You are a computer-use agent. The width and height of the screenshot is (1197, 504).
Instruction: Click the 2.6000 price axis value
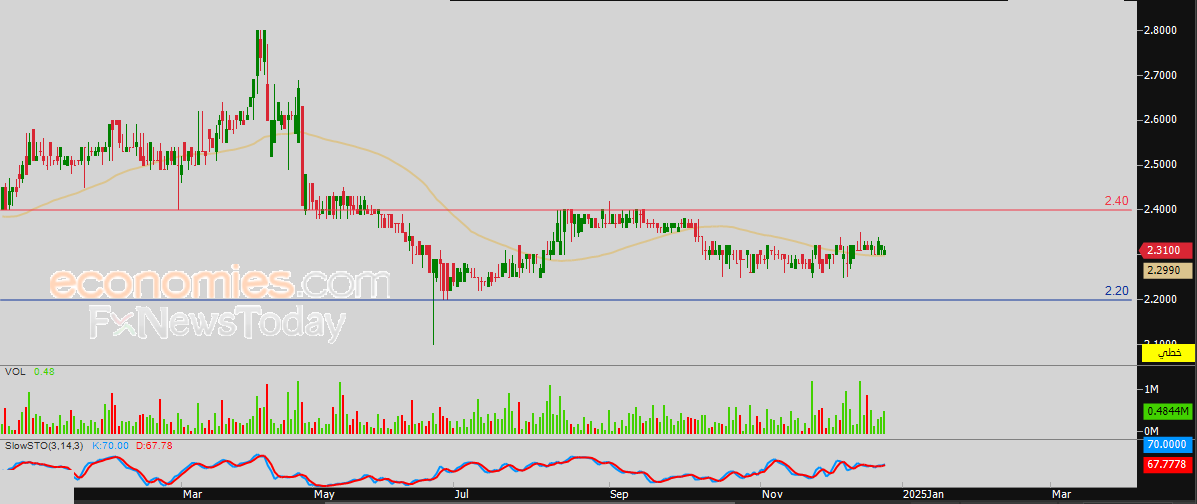(x=1160, y=120)
